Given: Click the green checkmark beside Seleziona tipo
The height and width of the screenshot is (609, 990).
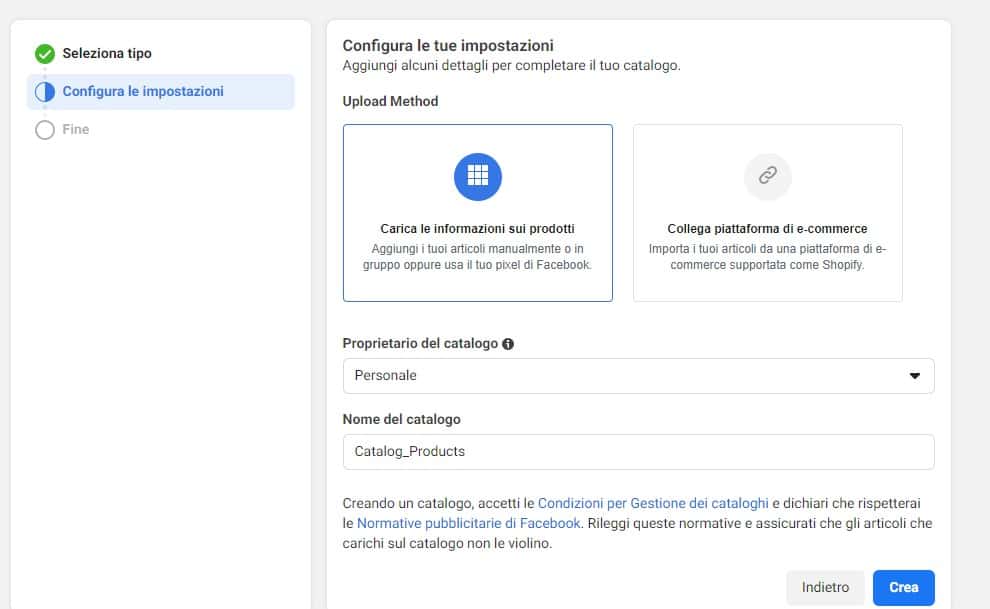Looking at the screenshot, I should pyautogui.click(x=45, y=54).
